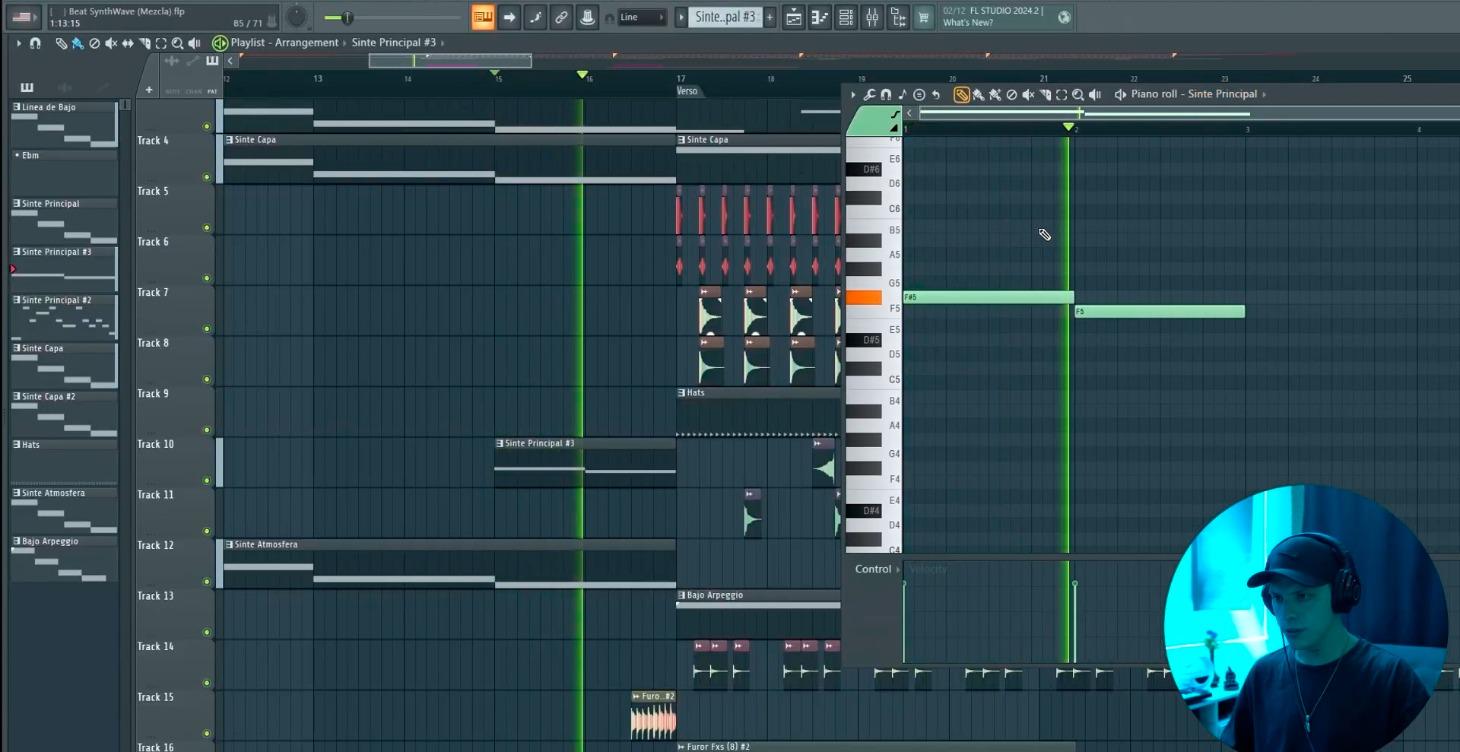Open Channel rack from top toolbar
This screenshot has width=1460, height=752.
[846, 17]
